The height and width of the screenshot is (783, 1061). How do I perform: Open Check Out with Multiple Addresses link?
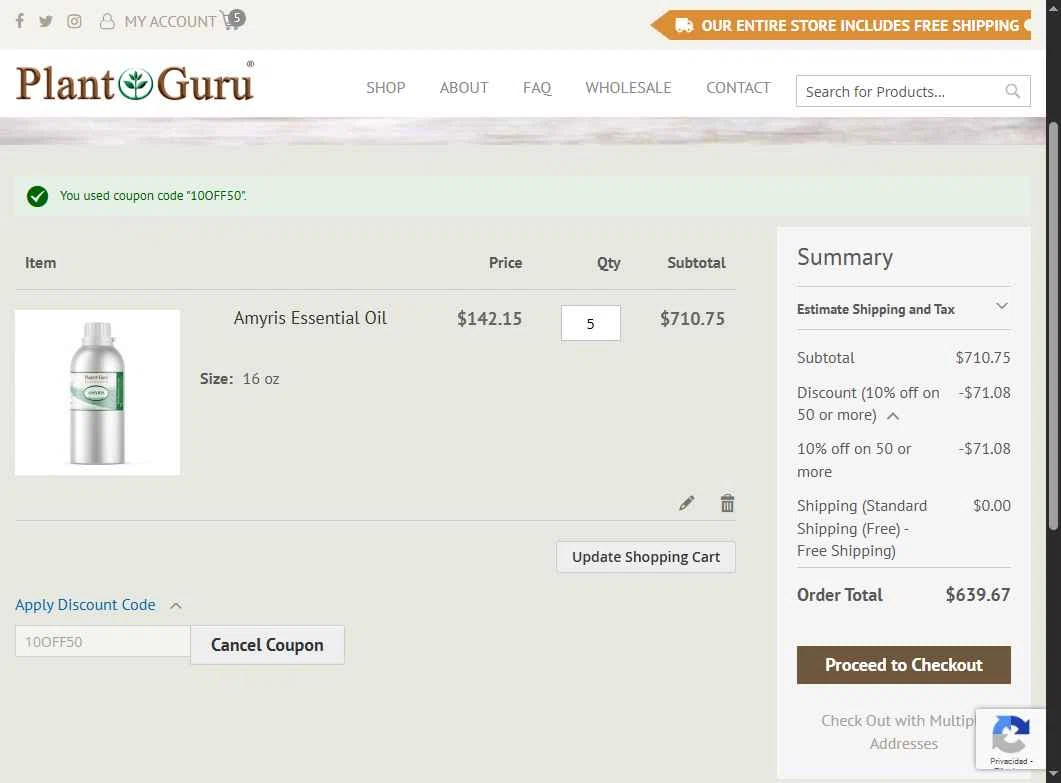click(x=903, y=732)
